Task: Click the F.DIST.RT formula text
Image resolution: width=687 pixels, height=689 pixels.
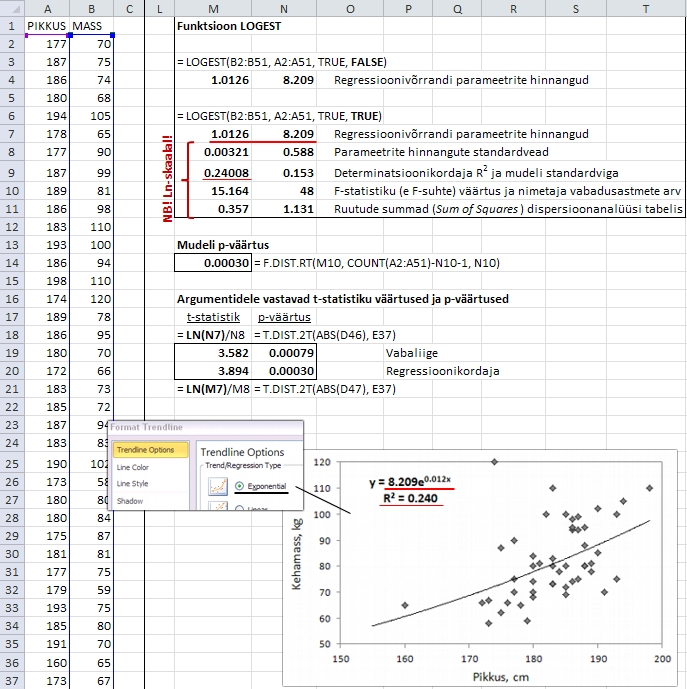Action: click(377, 263)
